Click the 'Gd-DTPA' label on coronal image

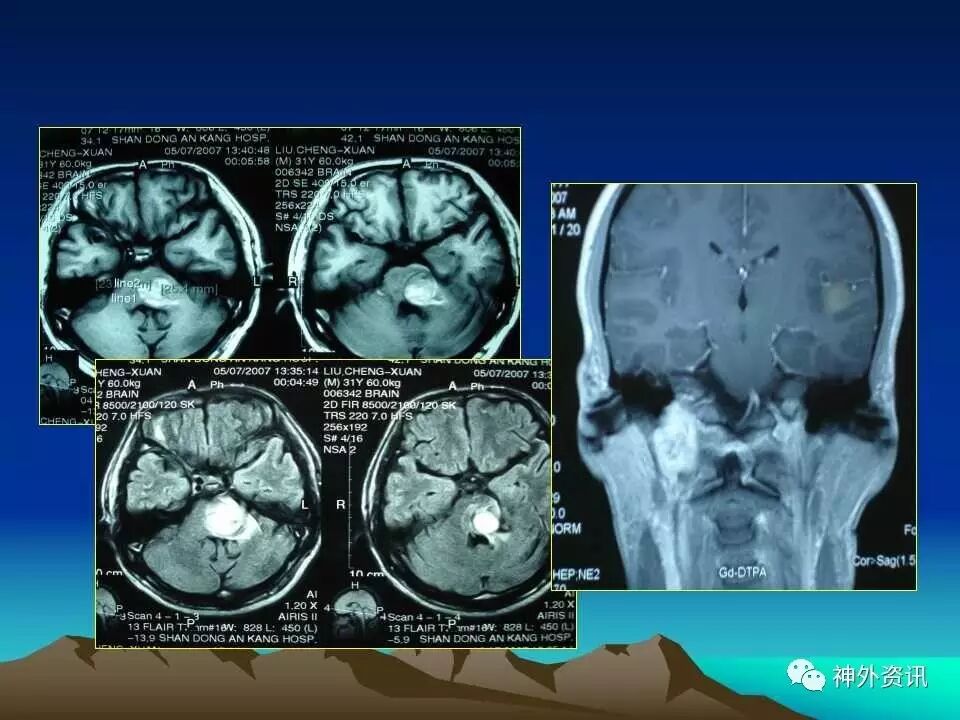742,573
